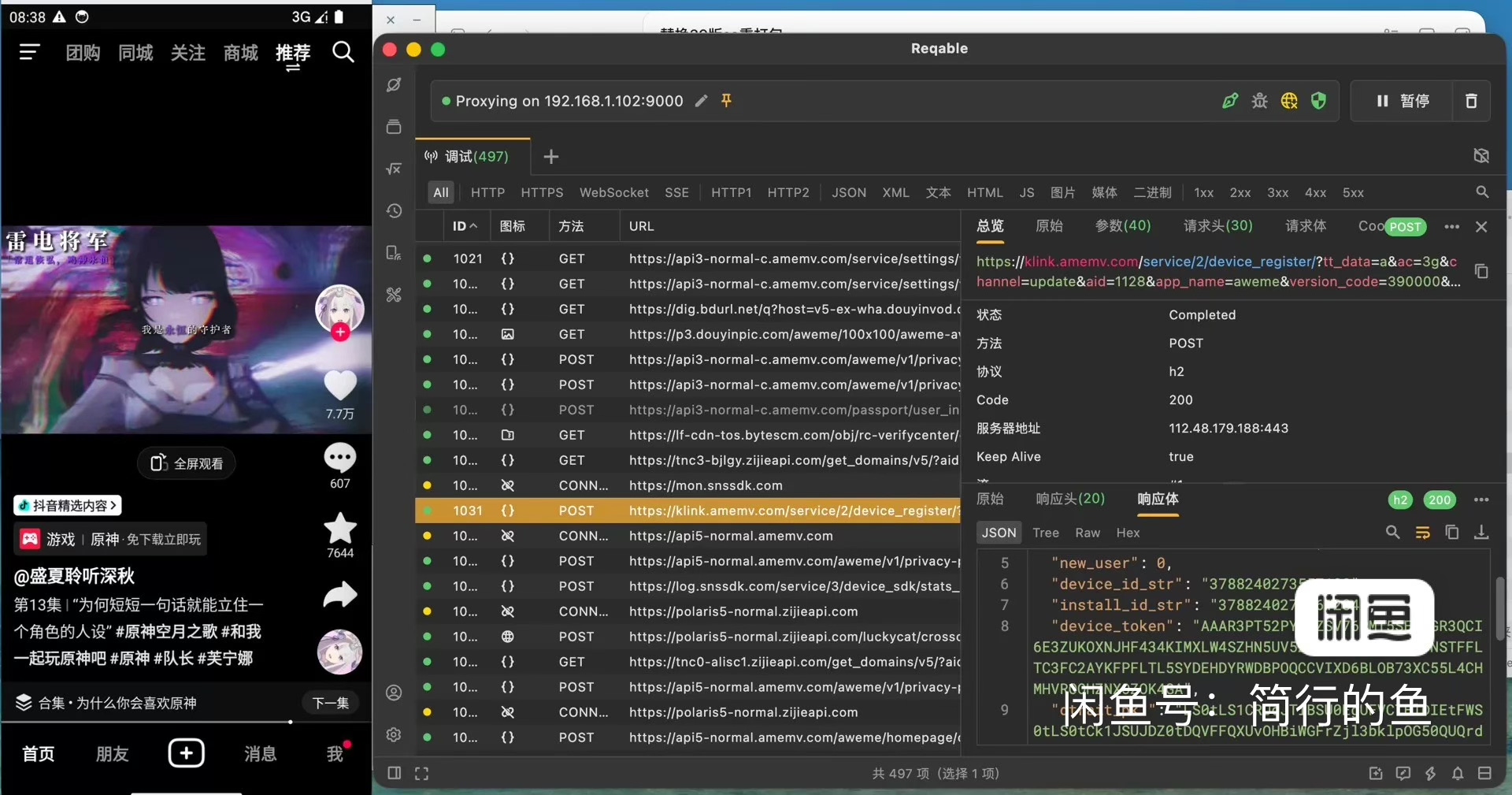
Task: Pause capture with the 暂停 button
Action: click(x=1403, y=101)
